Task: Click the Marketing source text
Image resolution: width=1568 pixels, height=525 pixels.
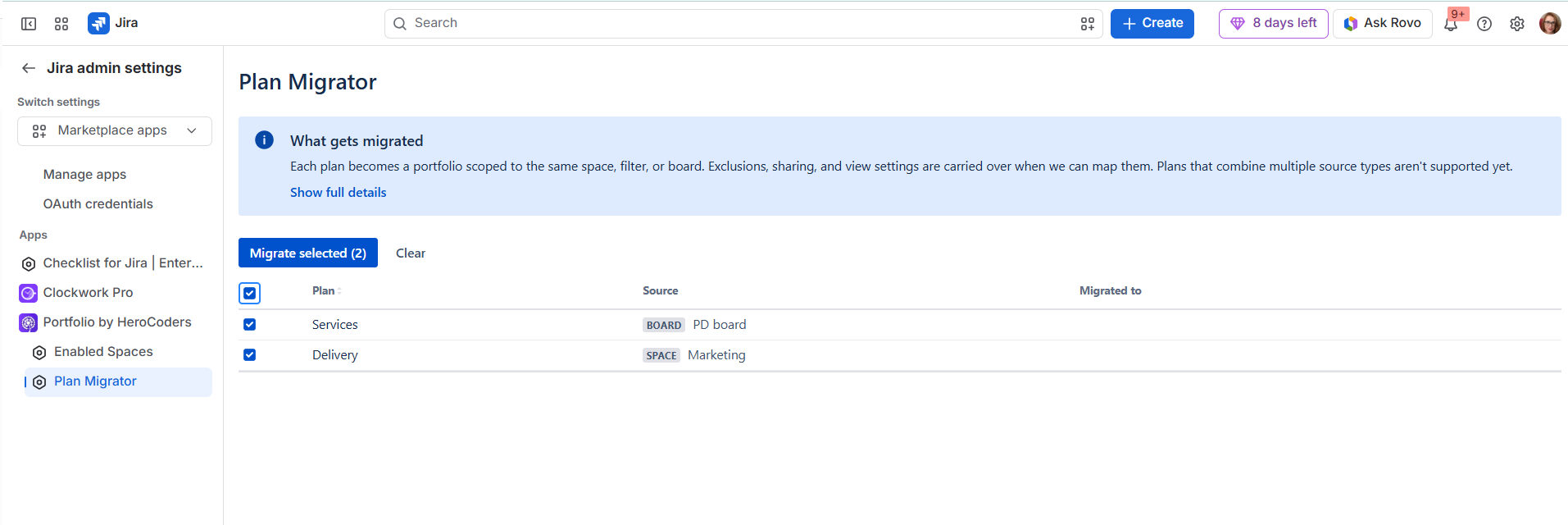Action: pos(716,355)
